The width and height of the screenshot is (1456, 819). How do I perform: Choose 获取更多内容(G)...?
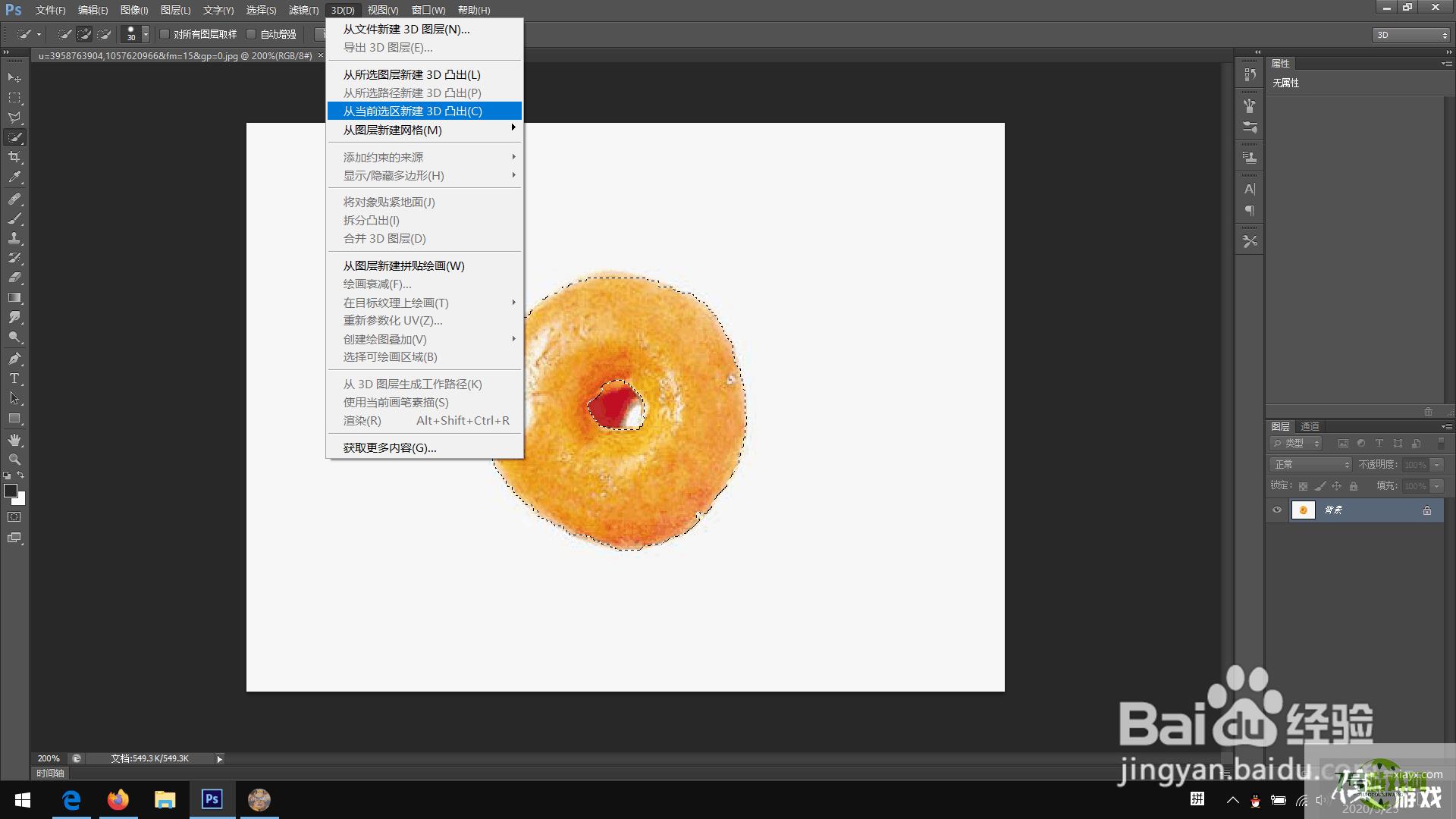pyautogui.click(x=424, y=447)
